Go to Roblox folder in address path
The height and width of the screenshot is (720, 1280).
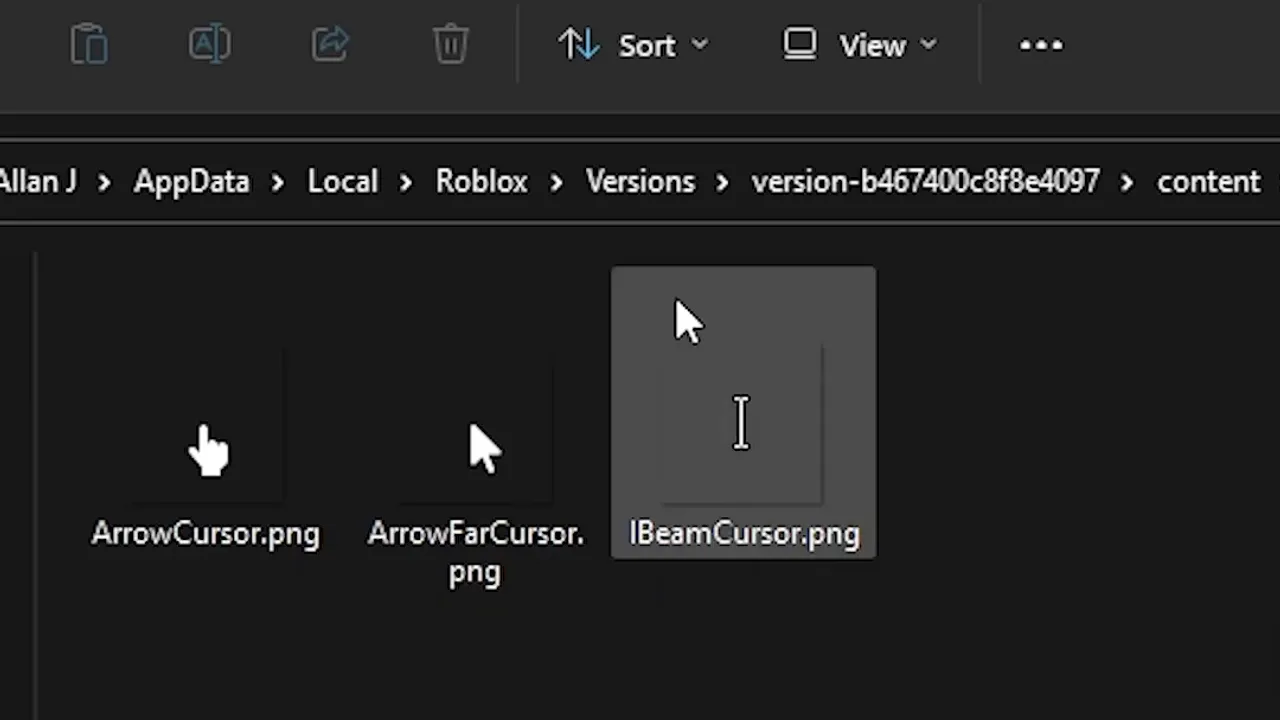tap(481, 182)
